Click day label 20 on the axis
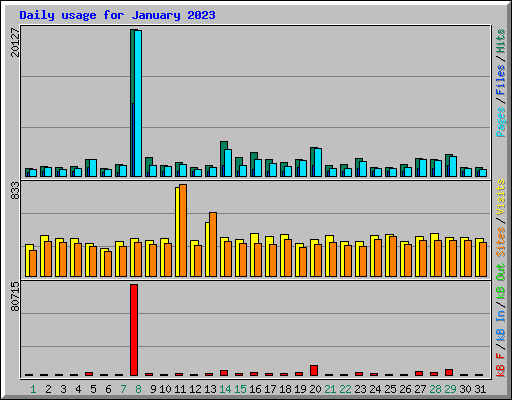The width and height of the screenshot is (512, 400). [x=315, y=389]
